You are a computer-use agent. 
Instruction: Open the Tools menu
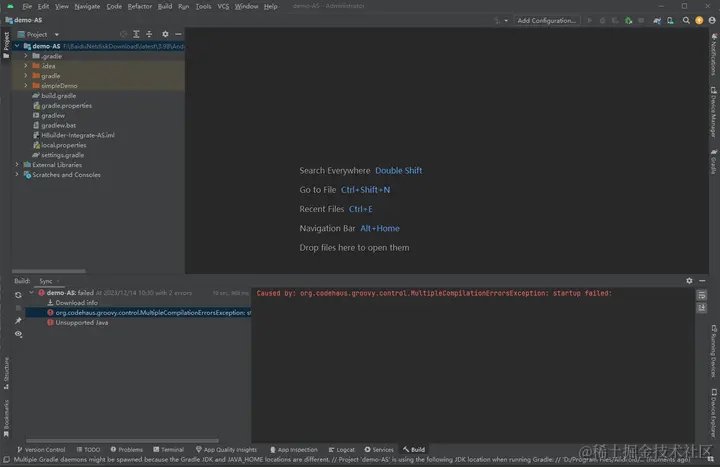coord(203,6)
